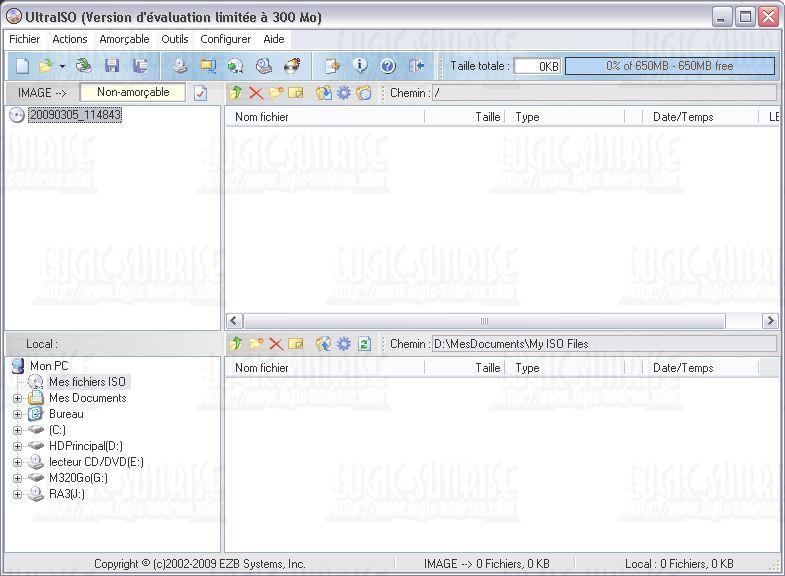This screenshot has width=785, height=576.
Task: Click New folder icon in Local toolbar
Action: pos(256,344)
